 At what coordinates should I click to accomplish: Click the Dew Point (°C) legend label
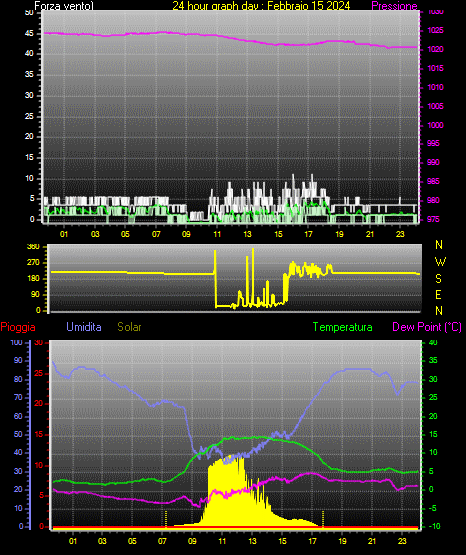pos(427,327)
